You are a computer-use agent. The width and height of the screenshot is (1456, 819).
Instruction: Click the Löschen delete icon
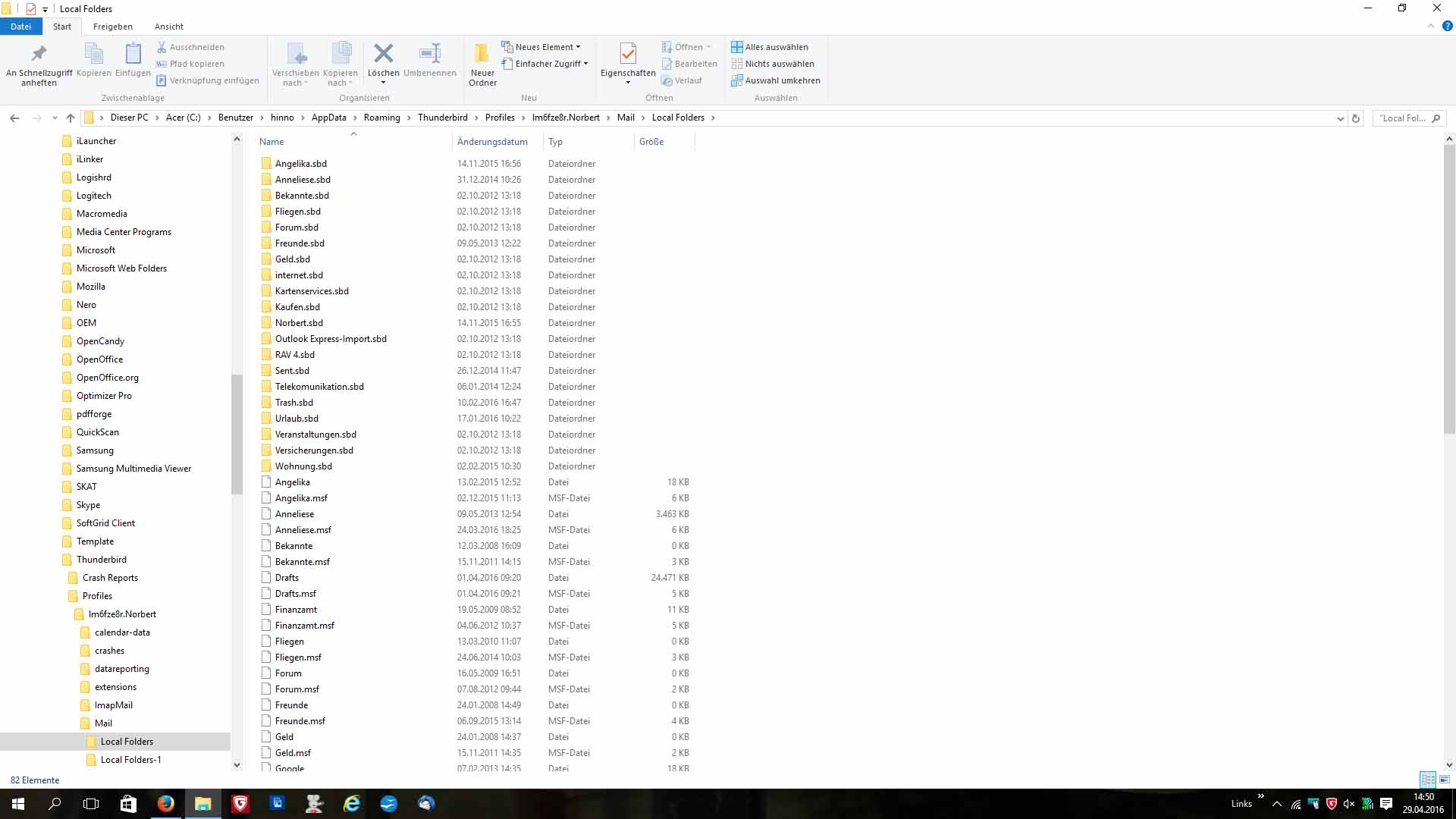[x=383, y=55]
